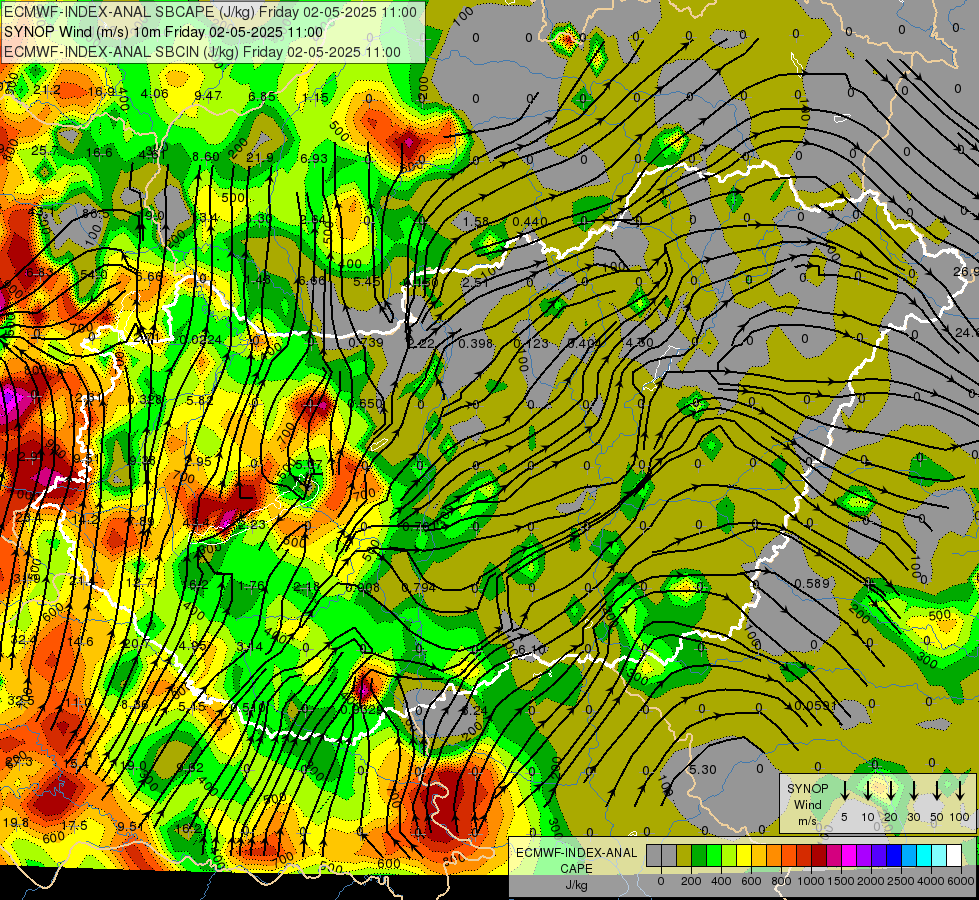
Task: Click the 1.76 value on the map
Action: pos(252,585)
